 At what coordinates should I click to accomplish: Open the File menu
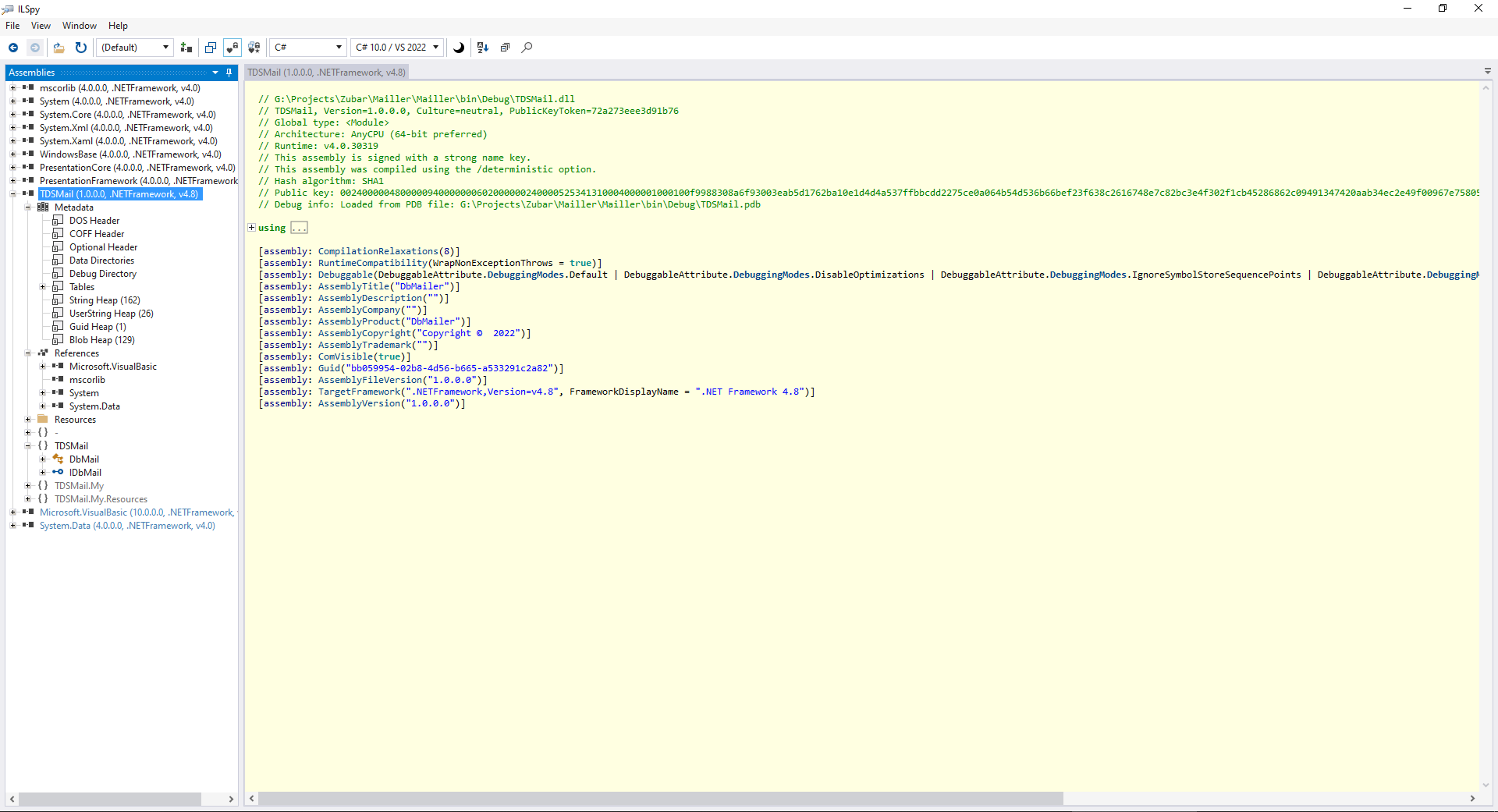tap(12, 26)
